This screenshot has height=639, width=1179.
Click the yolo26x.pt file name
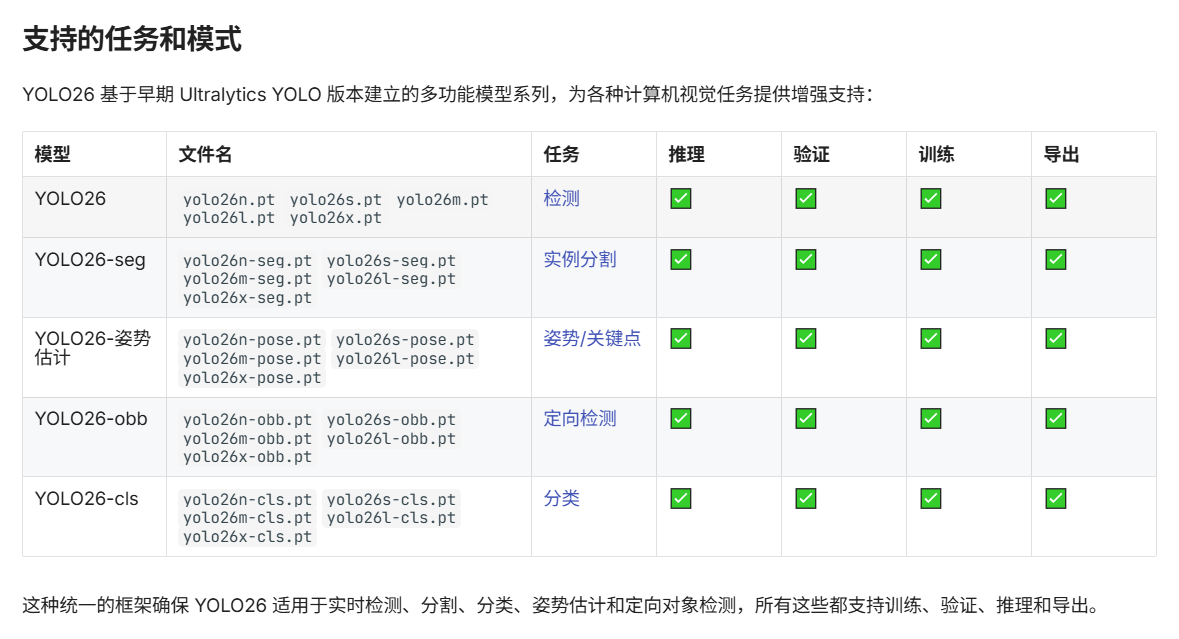(335, 218)
